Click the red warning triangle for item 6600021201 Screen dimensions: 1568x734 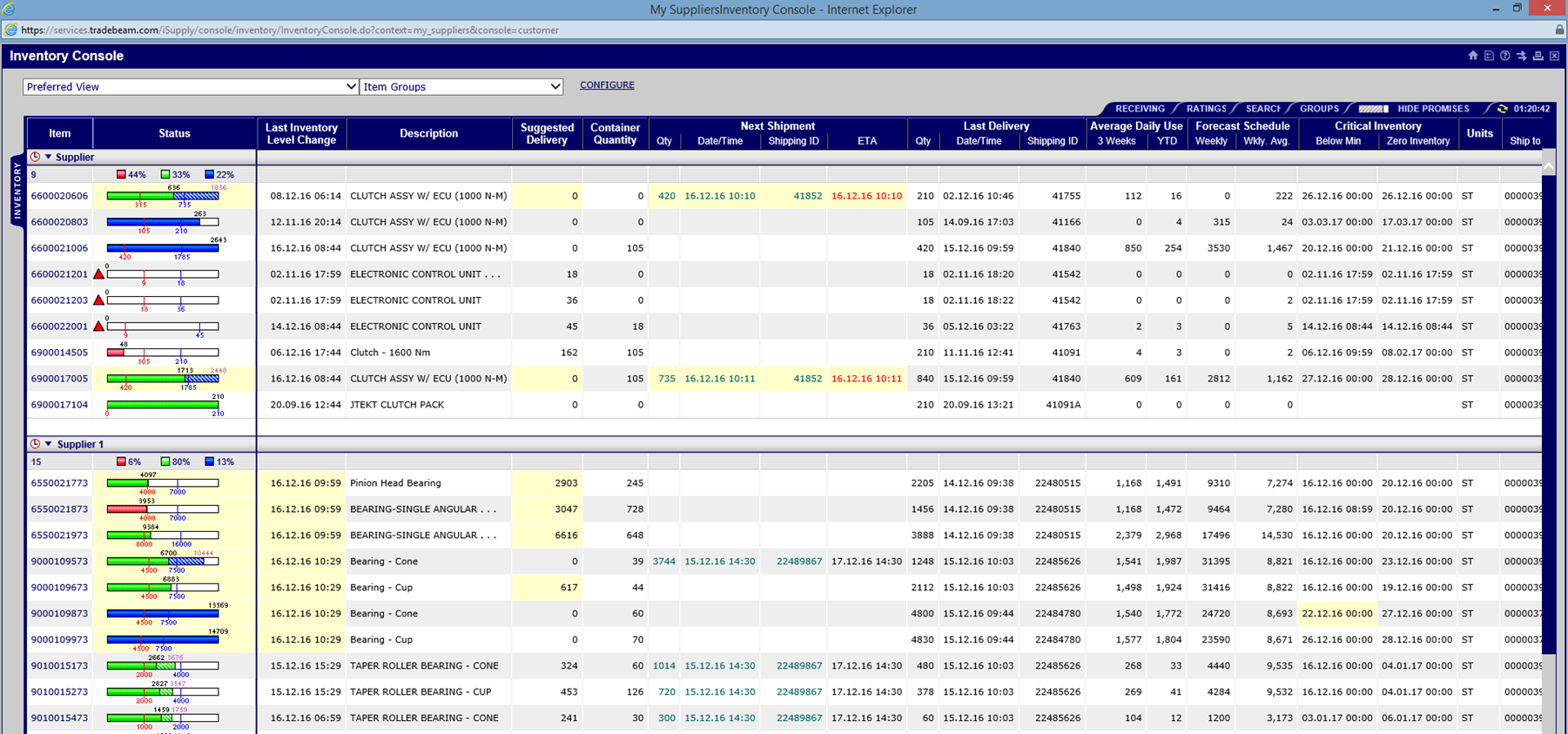pos(99,274)
